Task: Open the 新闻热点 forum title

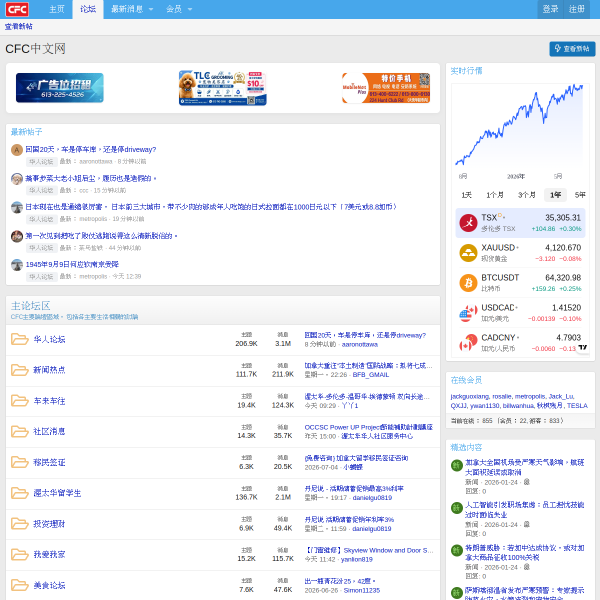Action: 49,370
